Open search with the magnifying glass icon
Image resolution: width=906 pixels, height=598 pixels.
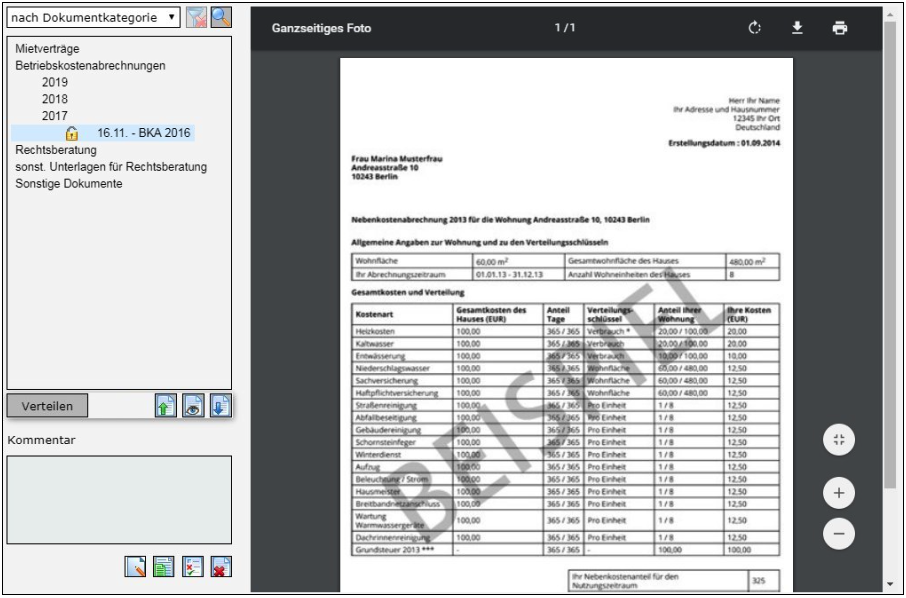coord(221,17)
